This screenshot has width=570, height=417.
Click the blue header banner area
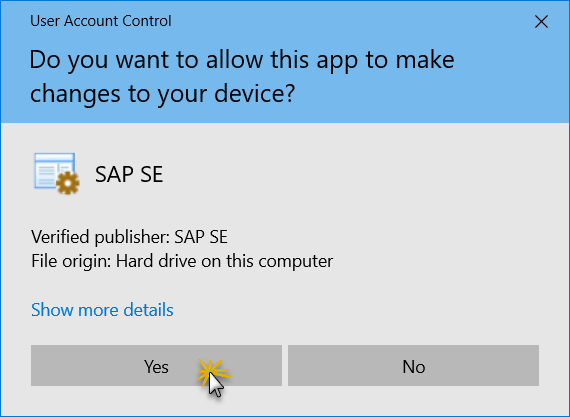[285, 62]
